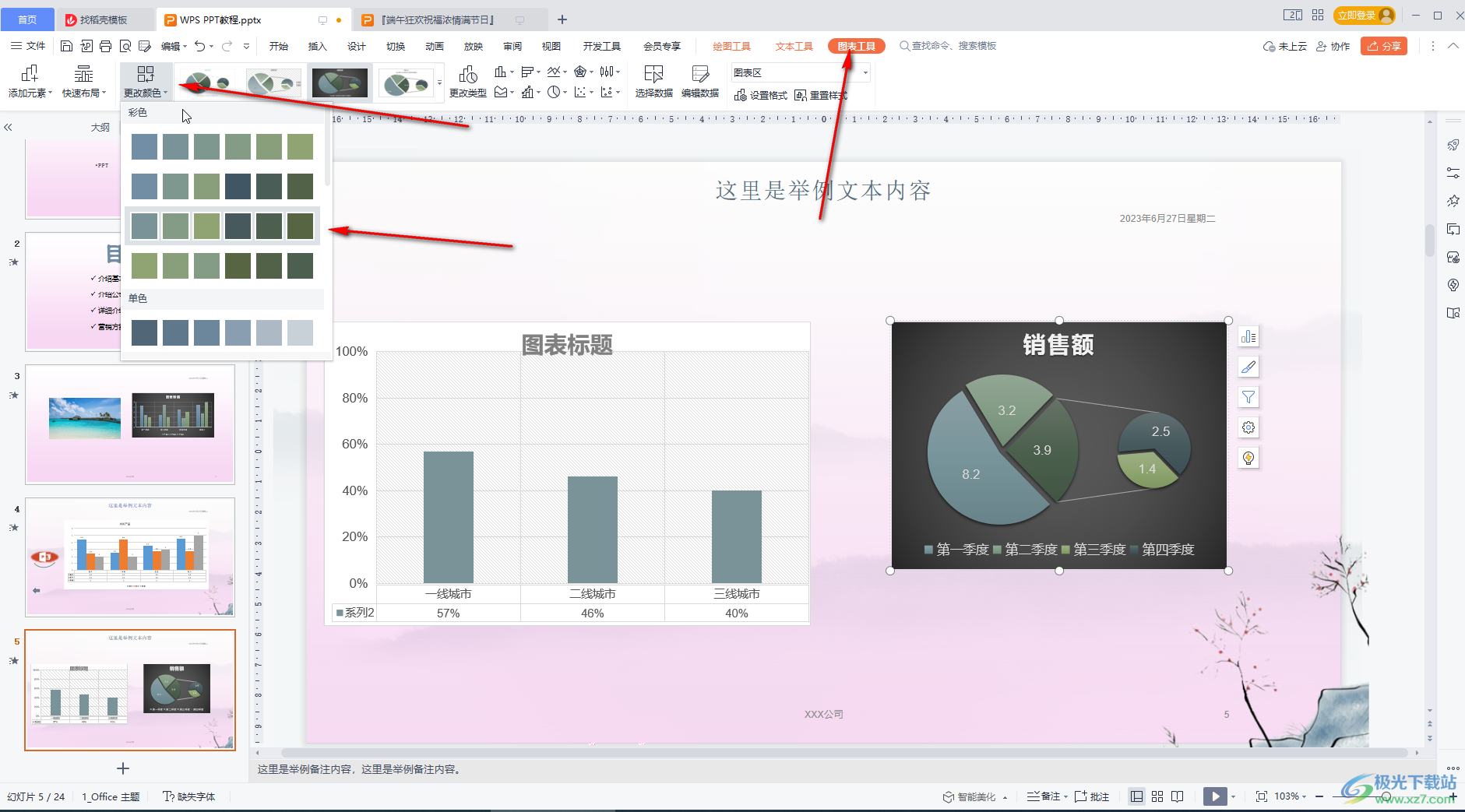Switch to Slide Sorter view
Screen dimensions: 1465x812
tap(1157, 796)
